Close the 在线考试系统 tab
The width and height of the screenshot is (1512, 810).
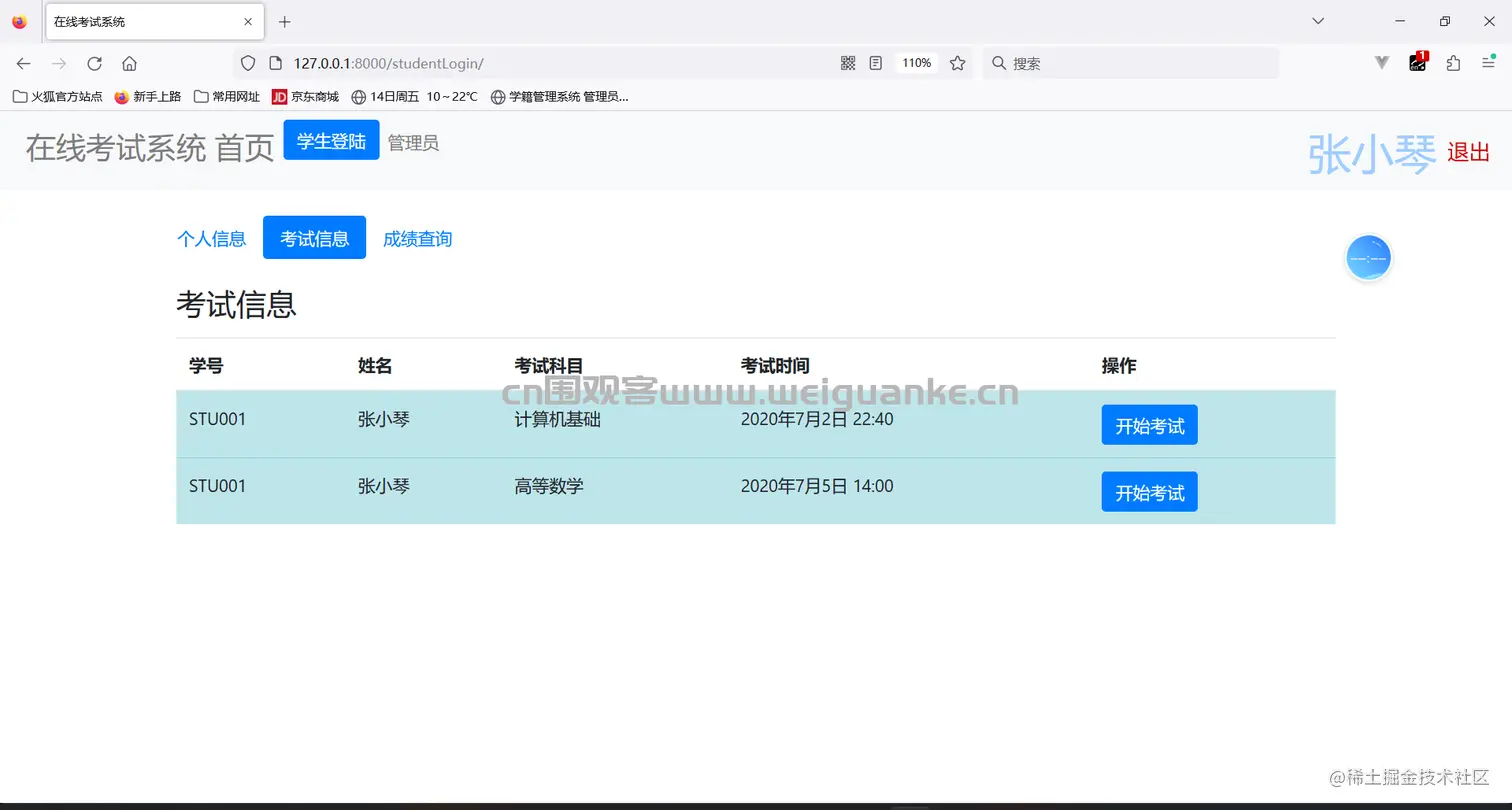pos(248,21)
